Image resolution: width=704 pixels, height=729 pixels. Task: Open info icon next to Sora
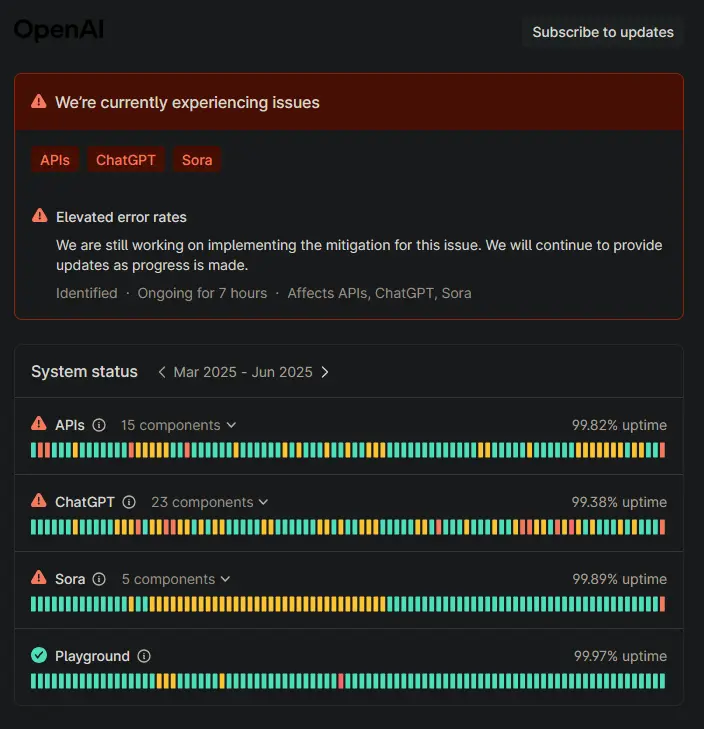click(99, 579)
